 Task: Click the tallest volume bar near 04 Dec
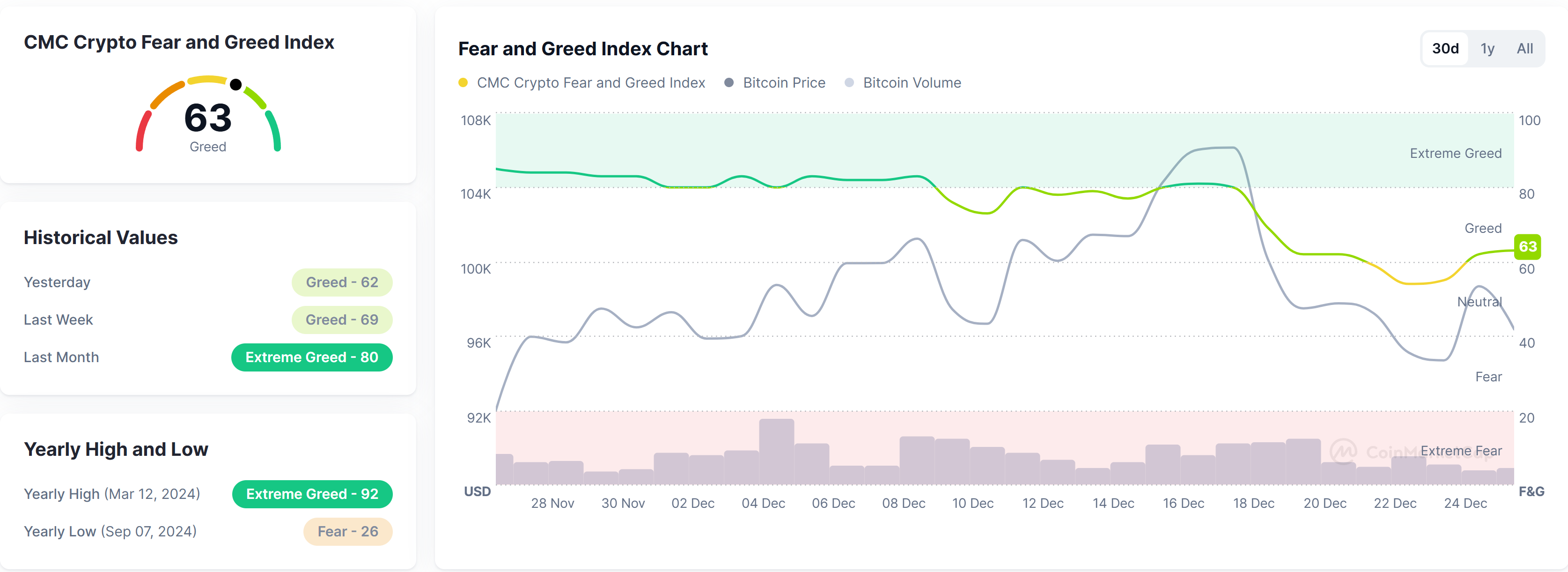(776, 452)
